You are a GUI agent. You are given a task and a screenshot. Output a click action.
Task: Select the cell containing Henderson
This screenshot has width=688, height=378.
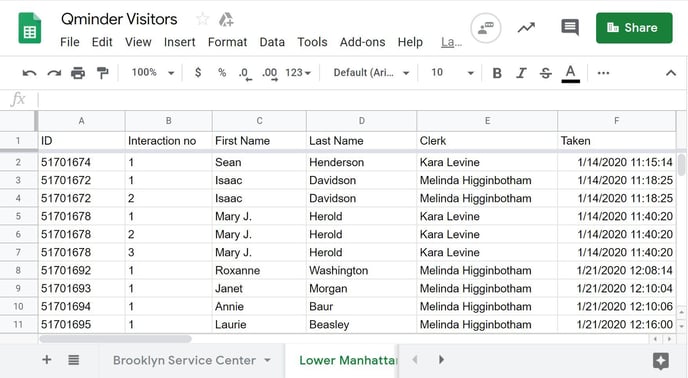361,162
